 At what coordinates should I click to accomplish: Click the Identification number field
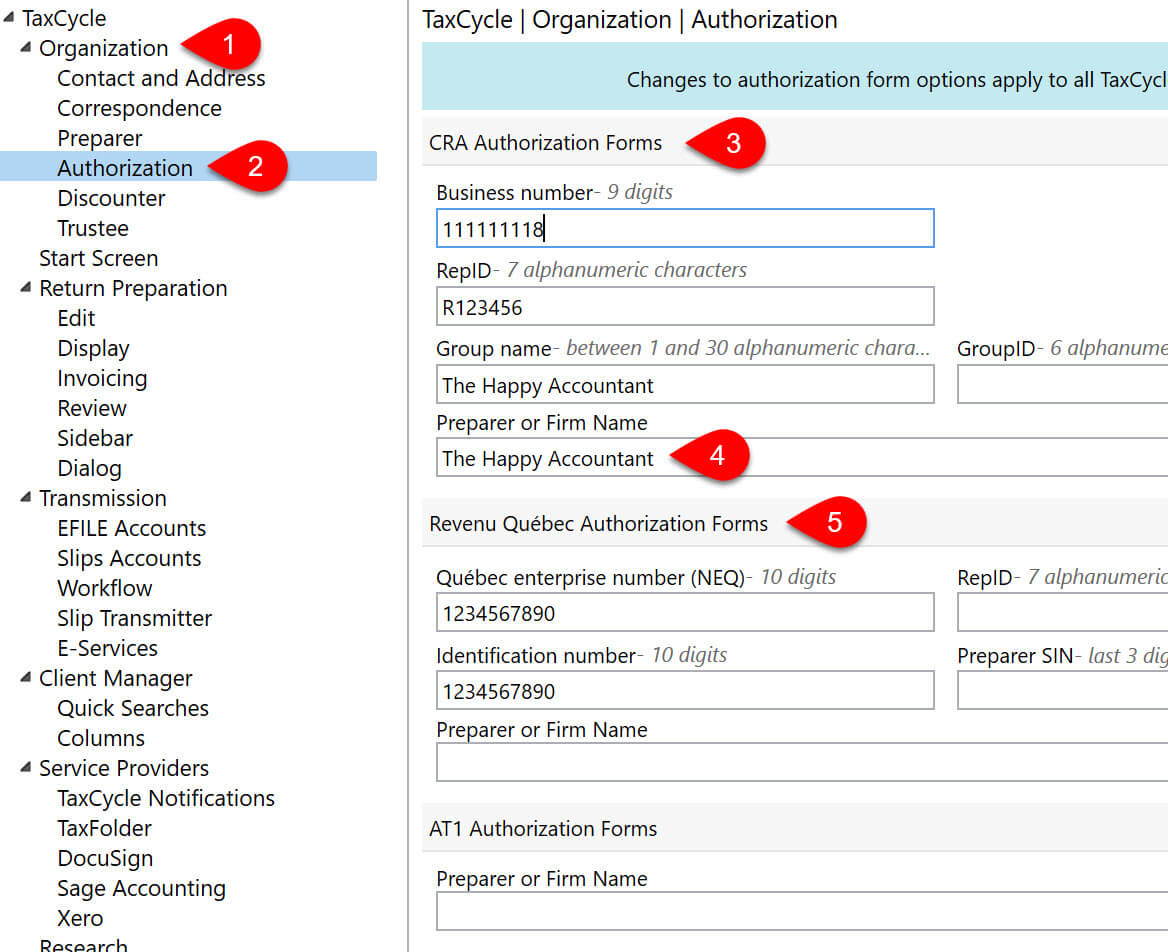pos(685,691)
